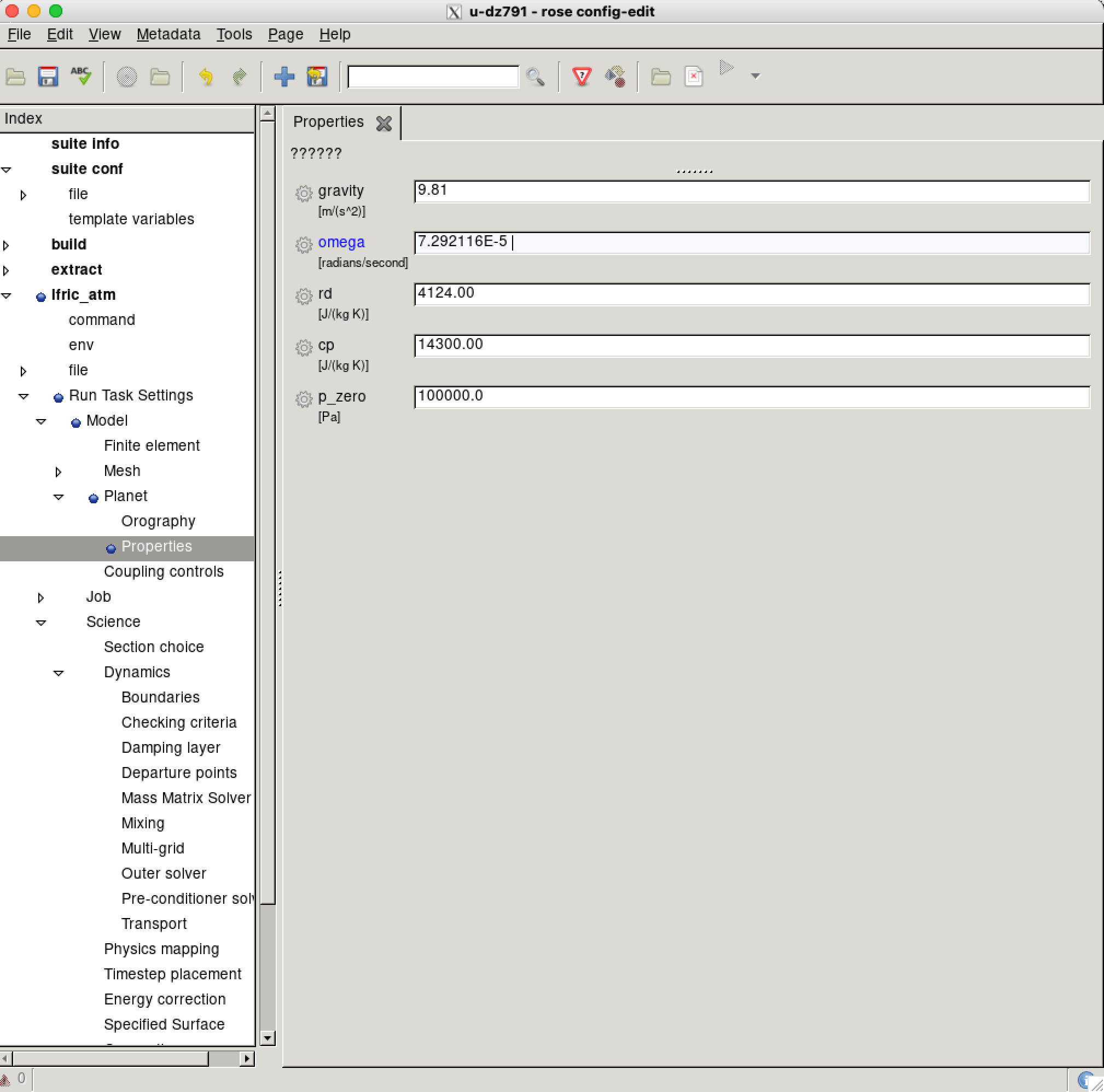
Task: Collapse the Dynamics tree node
Action: click(x=59, y=673)
